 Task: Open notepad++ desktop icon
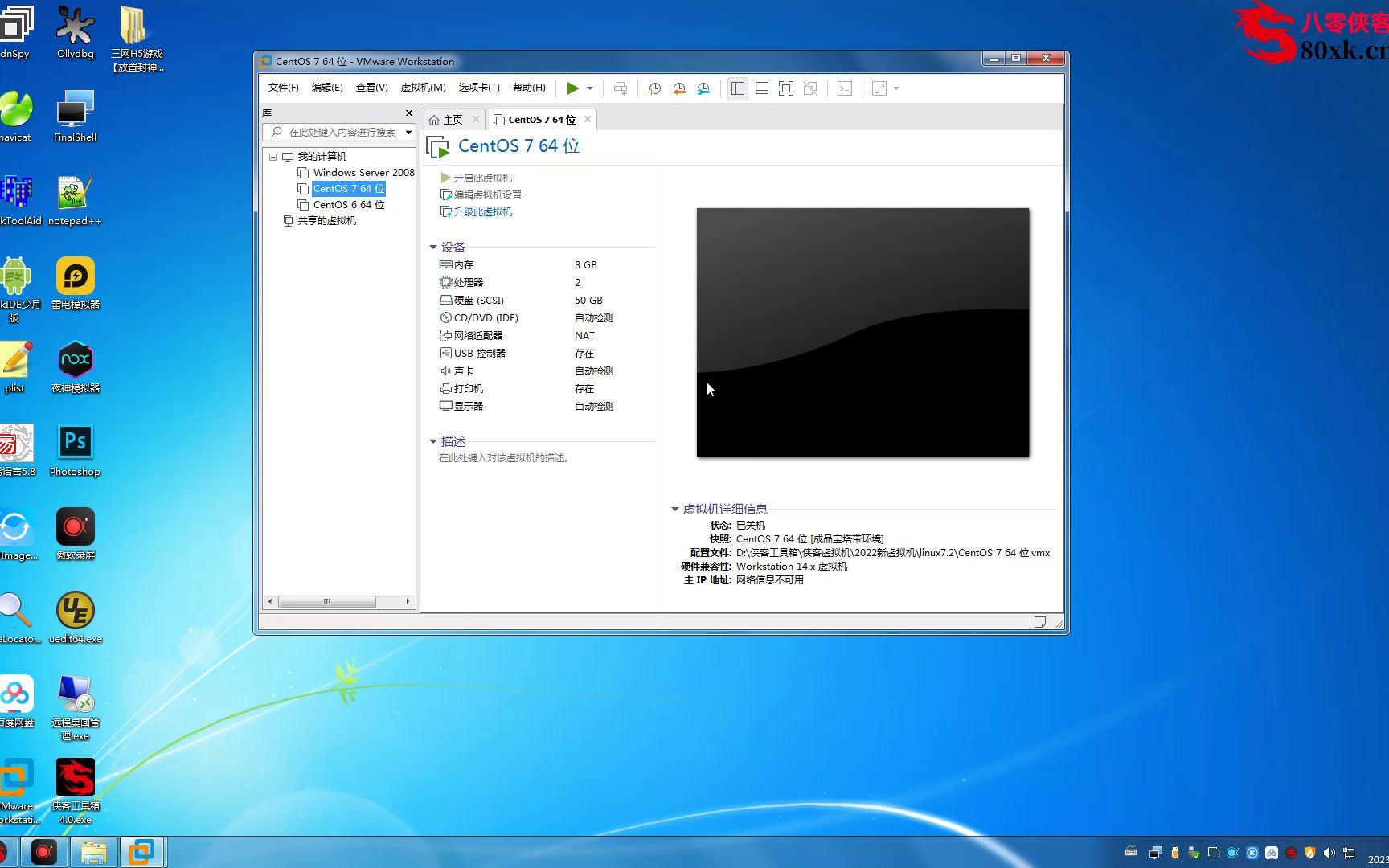click(x=75, y=200)
